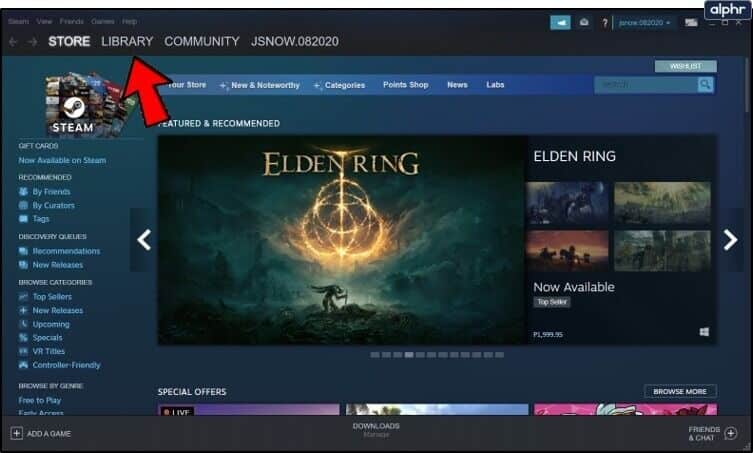Image resolution: width=753 pixels, height=453 pixels.
Task: Select the first carousel page indicator dot
Action: click(375, 355)
